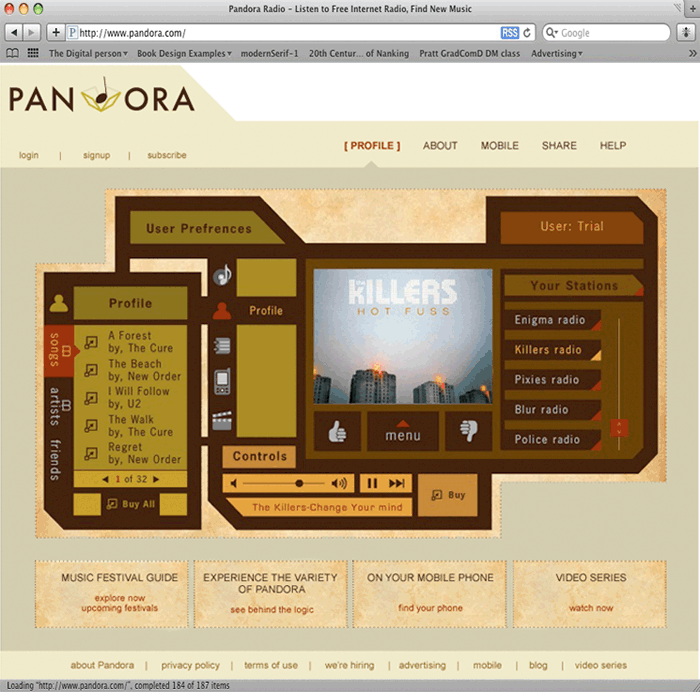The width and height of the screenshot is (700, 692).
Task: Open the bookmarks book icon
Action: [x=12, y=53]
